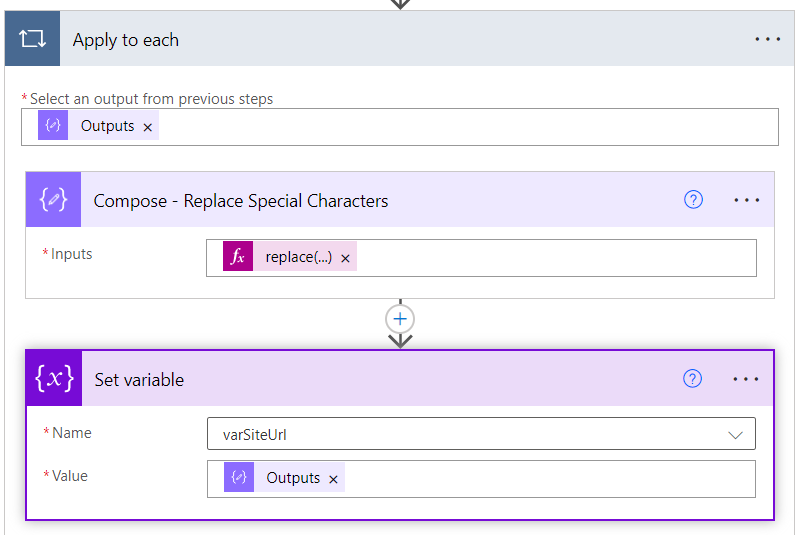The image size is (797, 535).
Task: Click the 'Inputs' label
Action: pos(72,254)
